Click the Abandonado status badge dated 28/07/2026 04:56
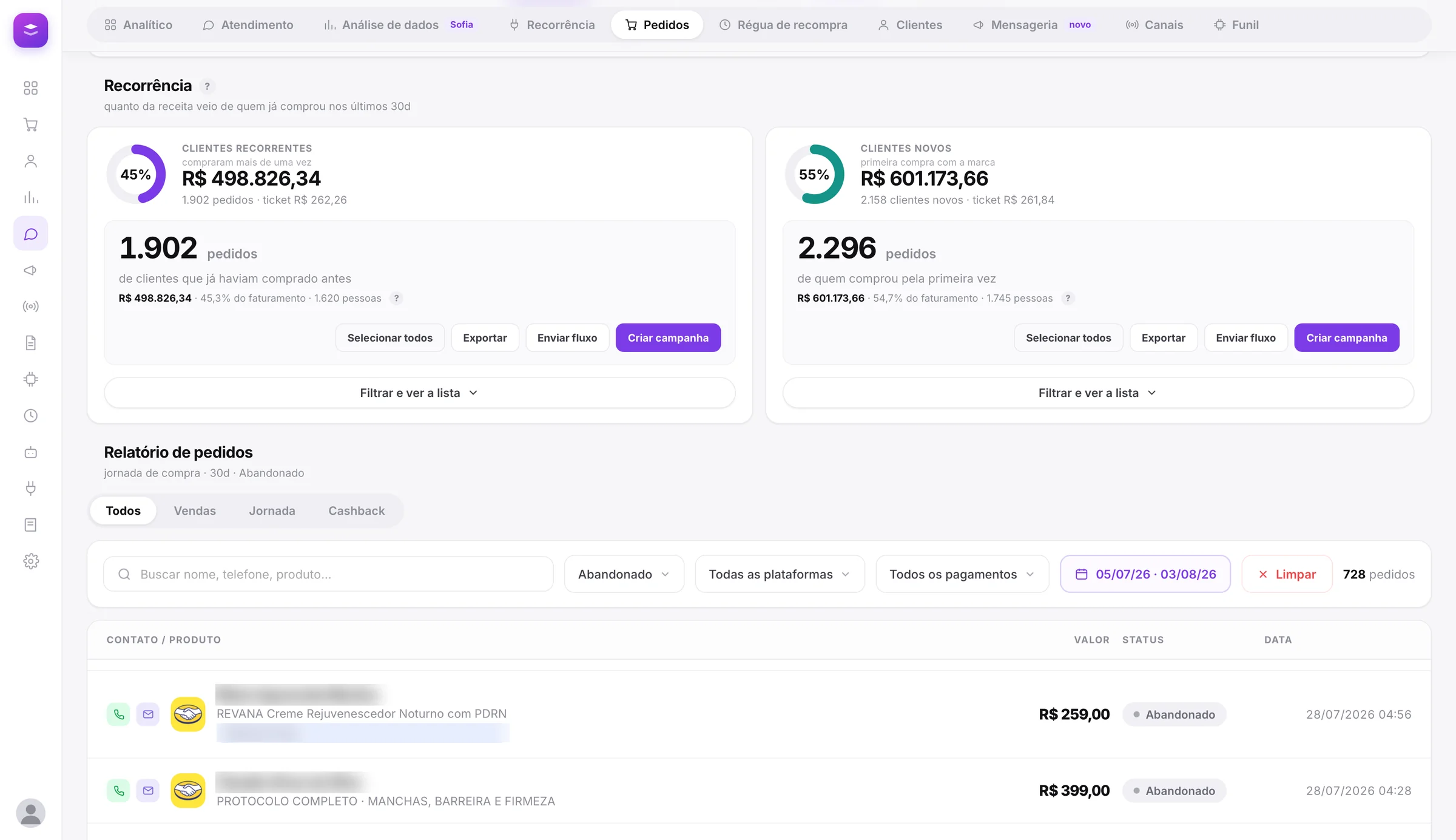Viewport: 1456px width, 840px height. [1174, 714]
